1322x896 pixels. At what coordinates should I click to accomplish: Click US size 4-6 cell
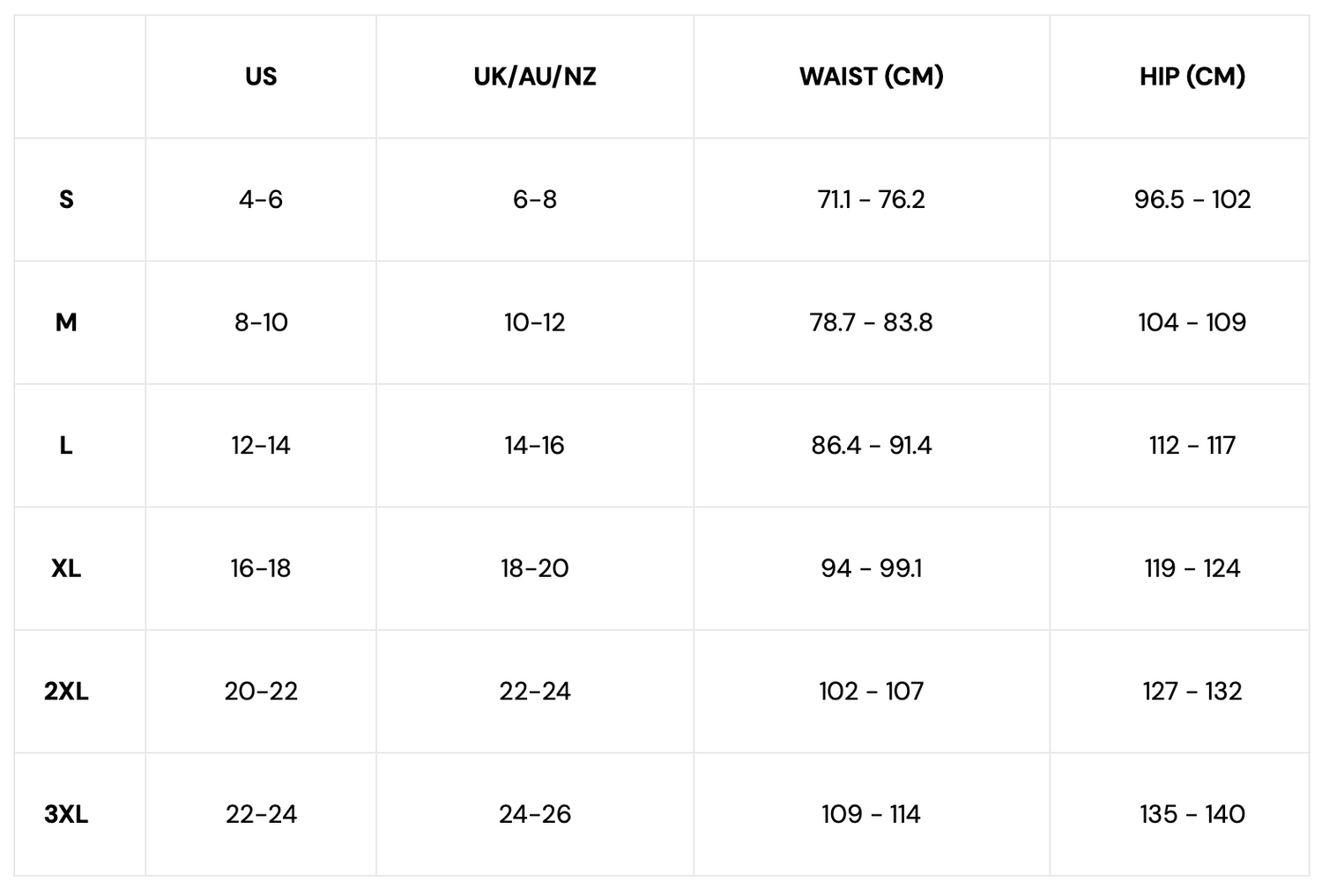[x=261, y=200]
